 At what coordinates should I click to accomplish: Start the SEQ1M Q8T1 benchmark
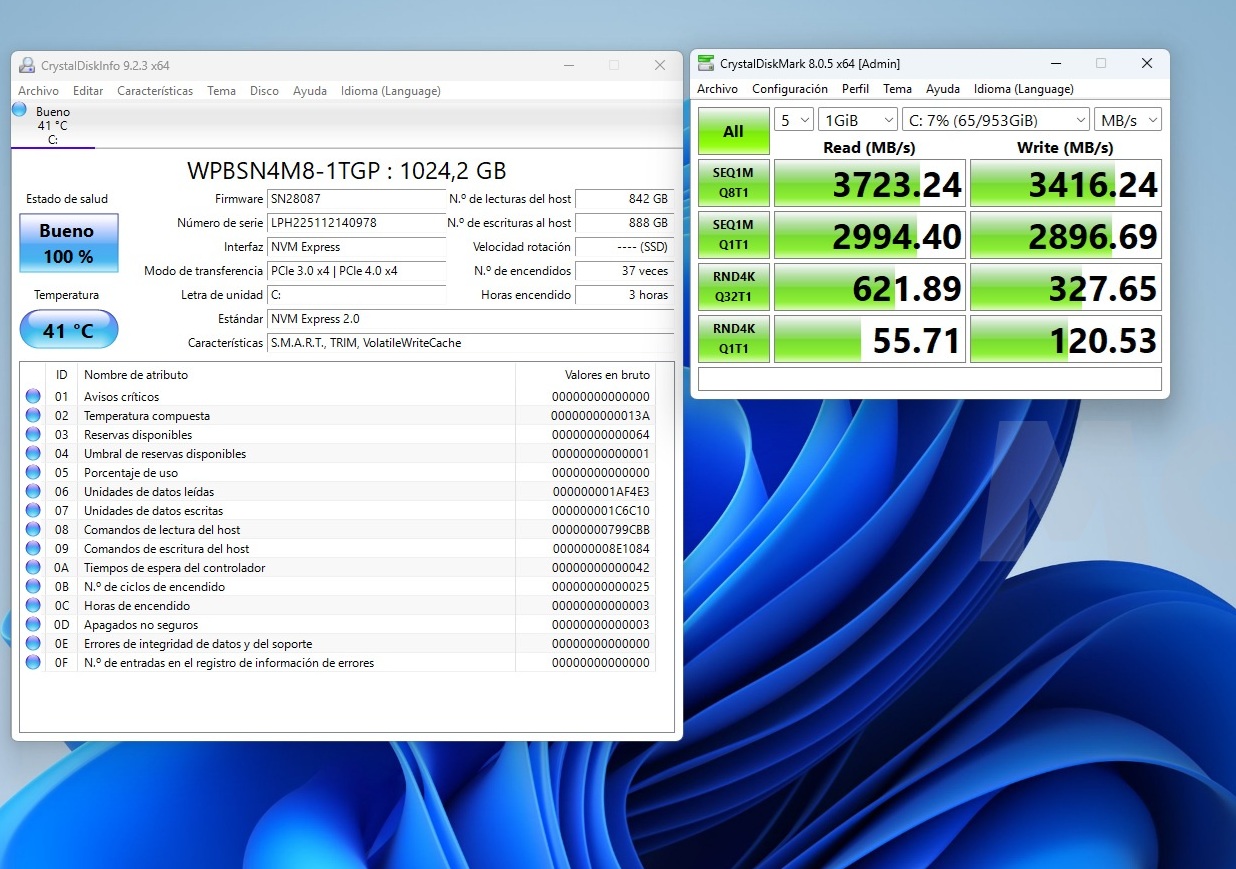(733, 183)
